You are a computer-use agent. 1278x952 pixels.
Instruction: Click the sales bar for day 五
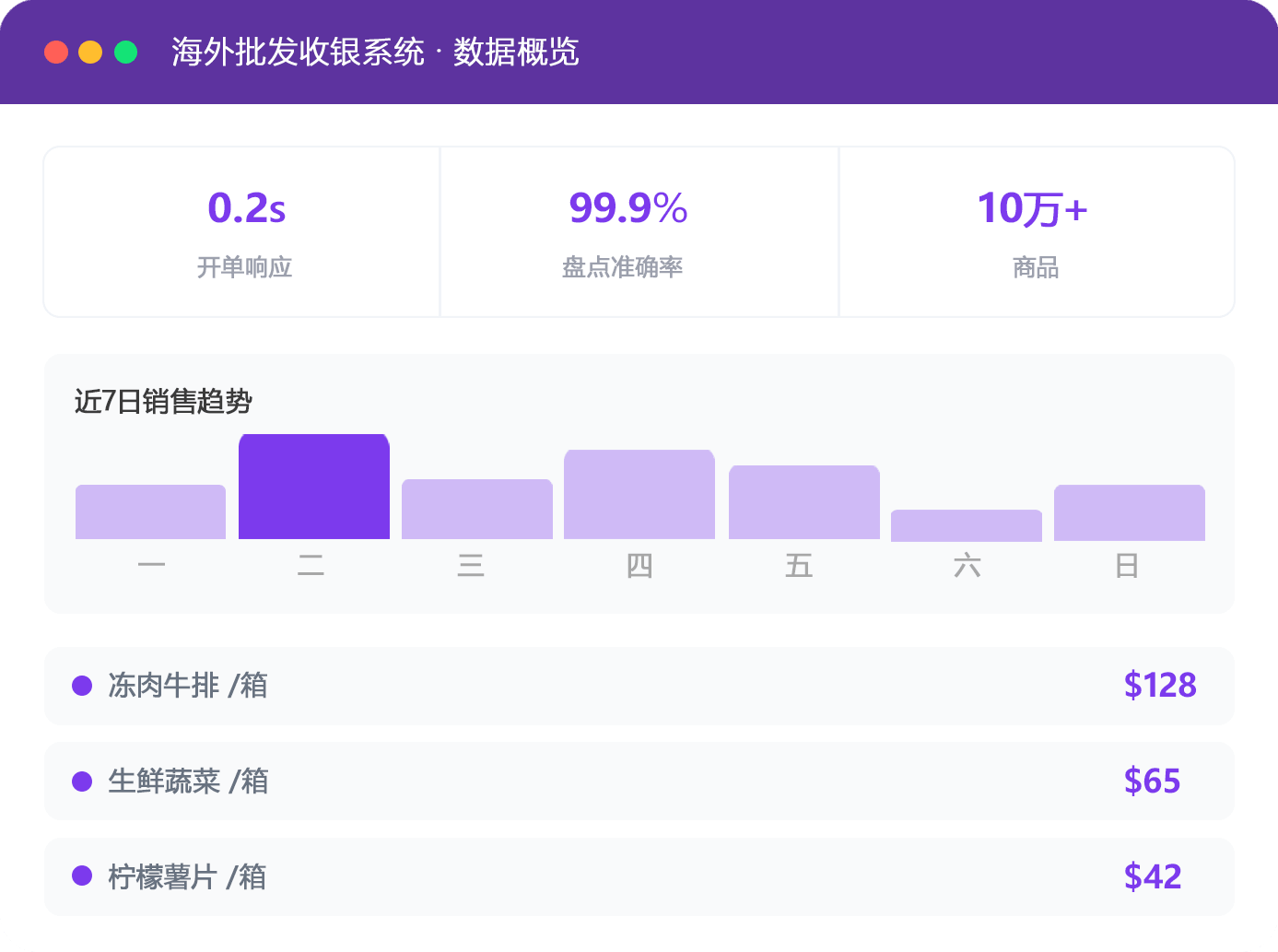[x=804, y=502]
